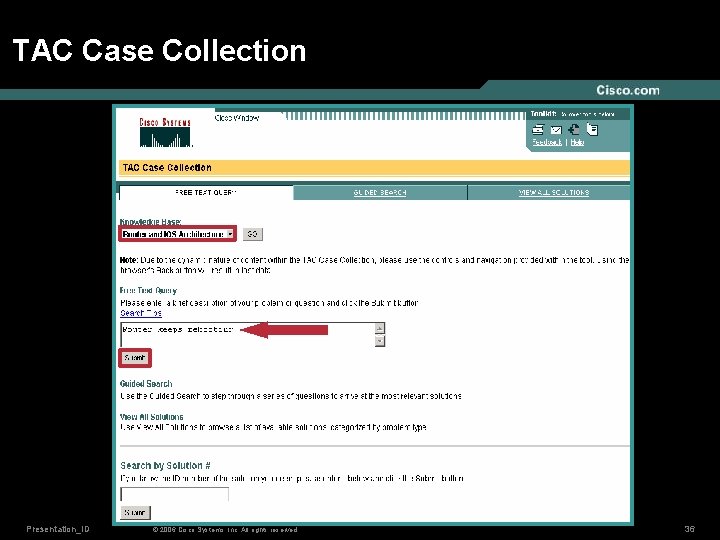Click the View All Solutions section heading
720x540 pixels.
tap(152, 417)
